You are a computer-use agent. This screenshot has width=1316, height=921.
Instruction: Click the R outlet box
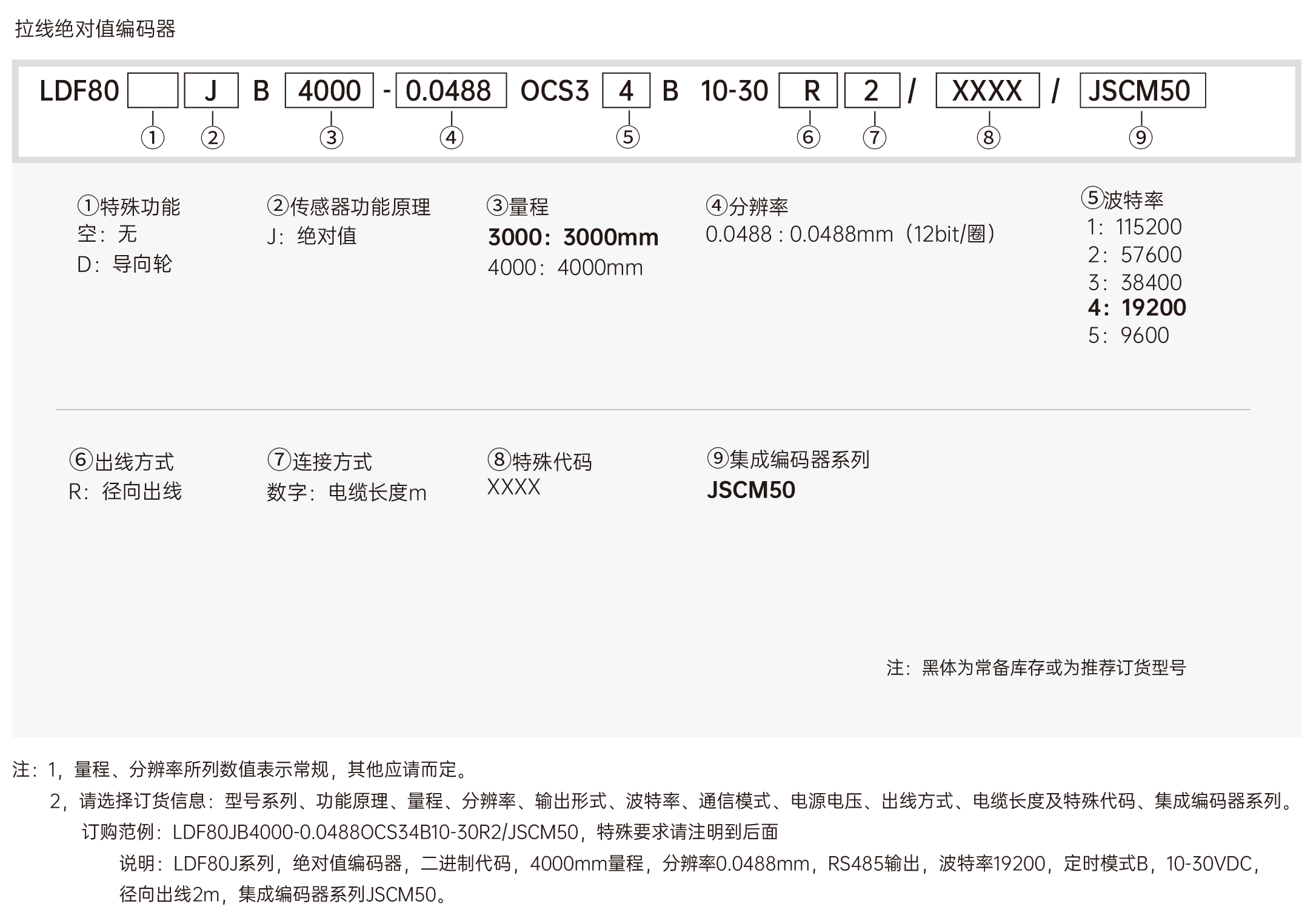[x=808, y=91]
